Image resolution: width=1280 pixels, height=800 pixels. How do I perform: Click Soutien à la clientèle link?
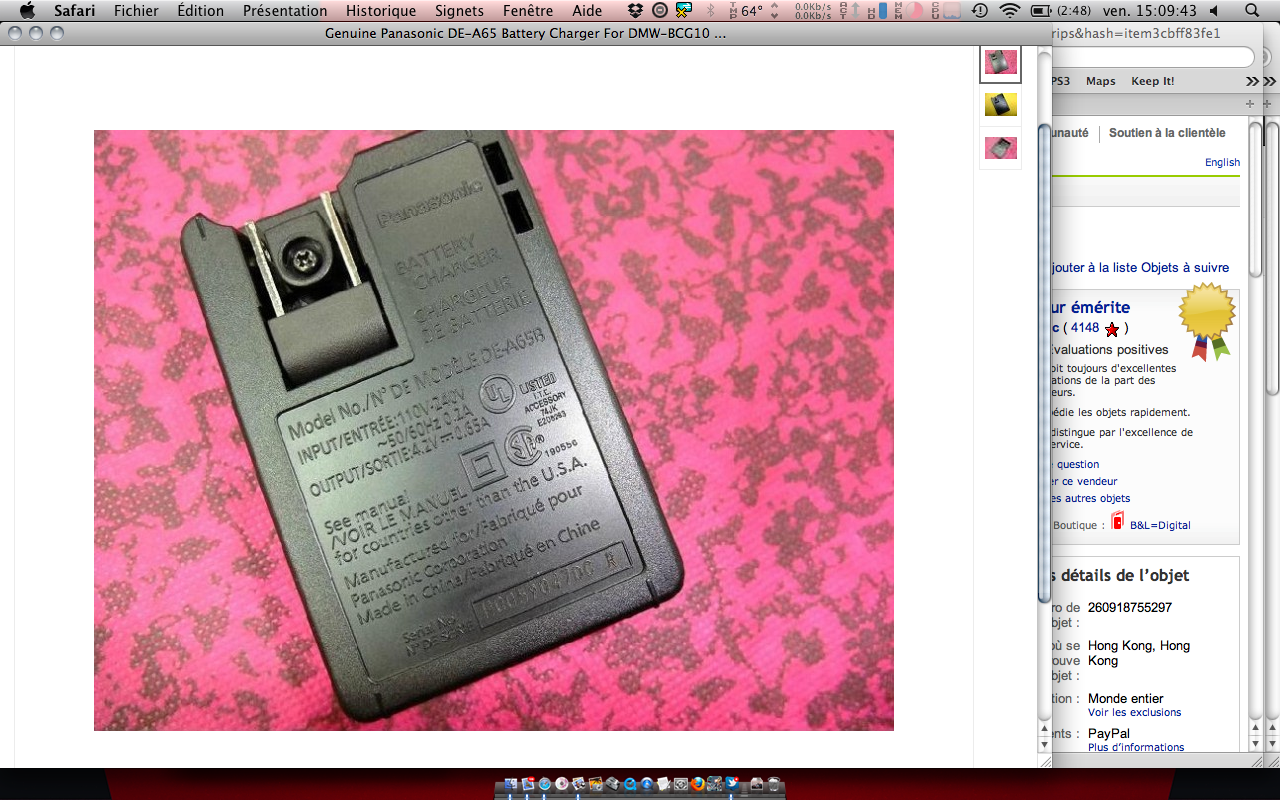coord(1167,133)
